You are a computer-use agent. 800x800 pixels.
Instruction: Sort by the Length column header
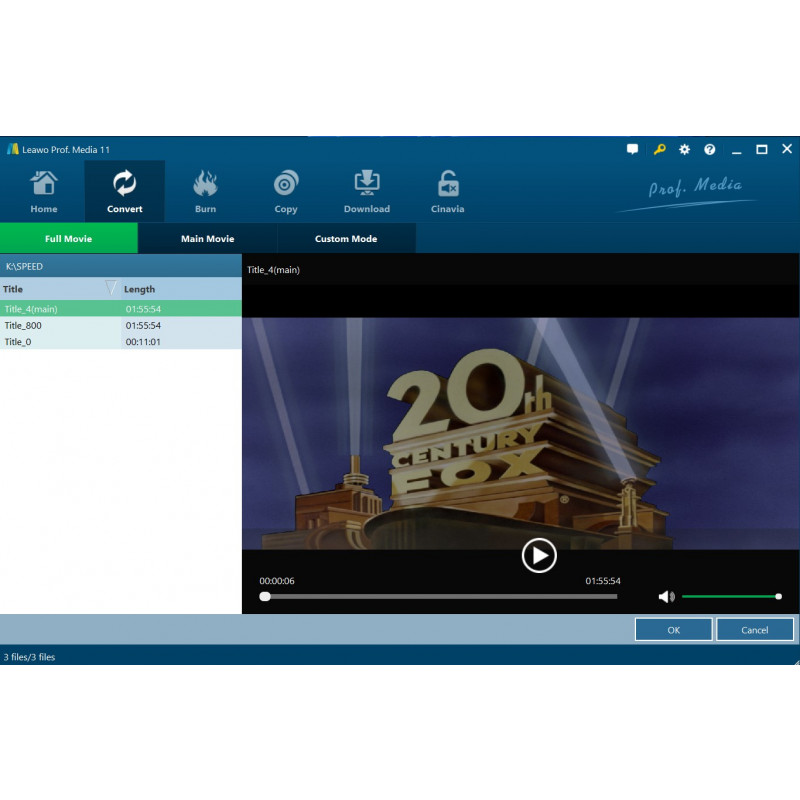181,289
